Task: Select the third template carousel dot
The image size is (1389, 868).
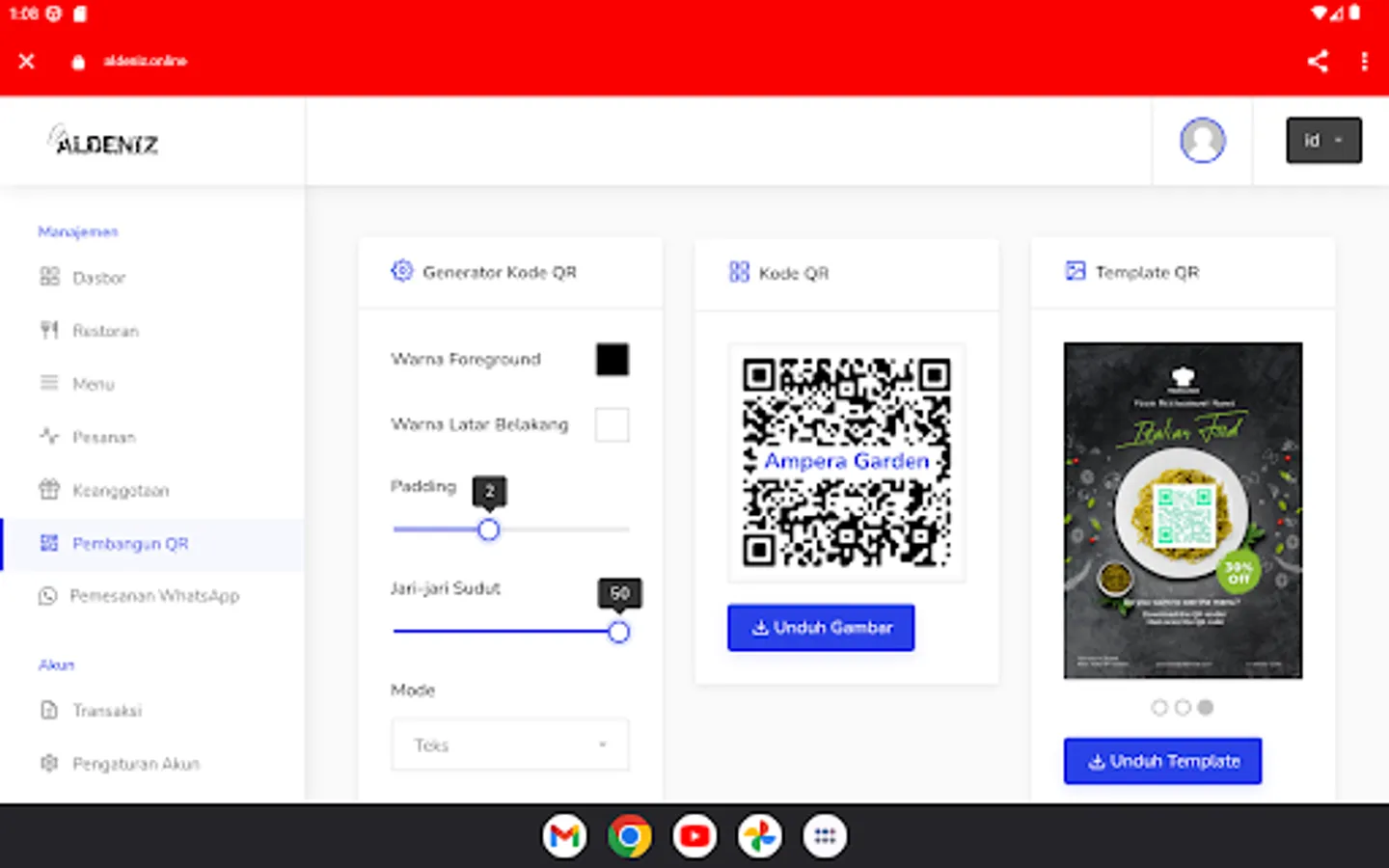Action: (1206, 708)
